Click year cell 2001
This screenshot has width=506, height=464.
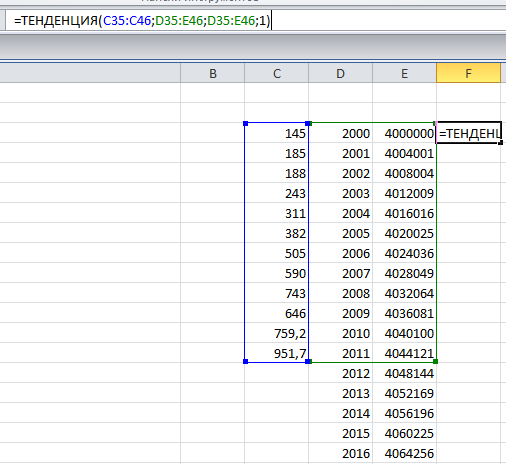click(x=340, y=153)
